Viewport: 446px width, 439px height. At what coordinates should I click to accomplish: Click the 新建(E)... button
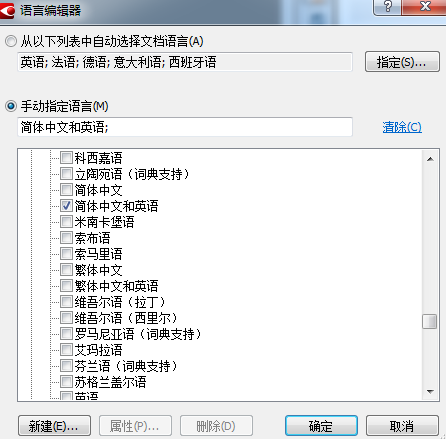[x=54, y=426]
